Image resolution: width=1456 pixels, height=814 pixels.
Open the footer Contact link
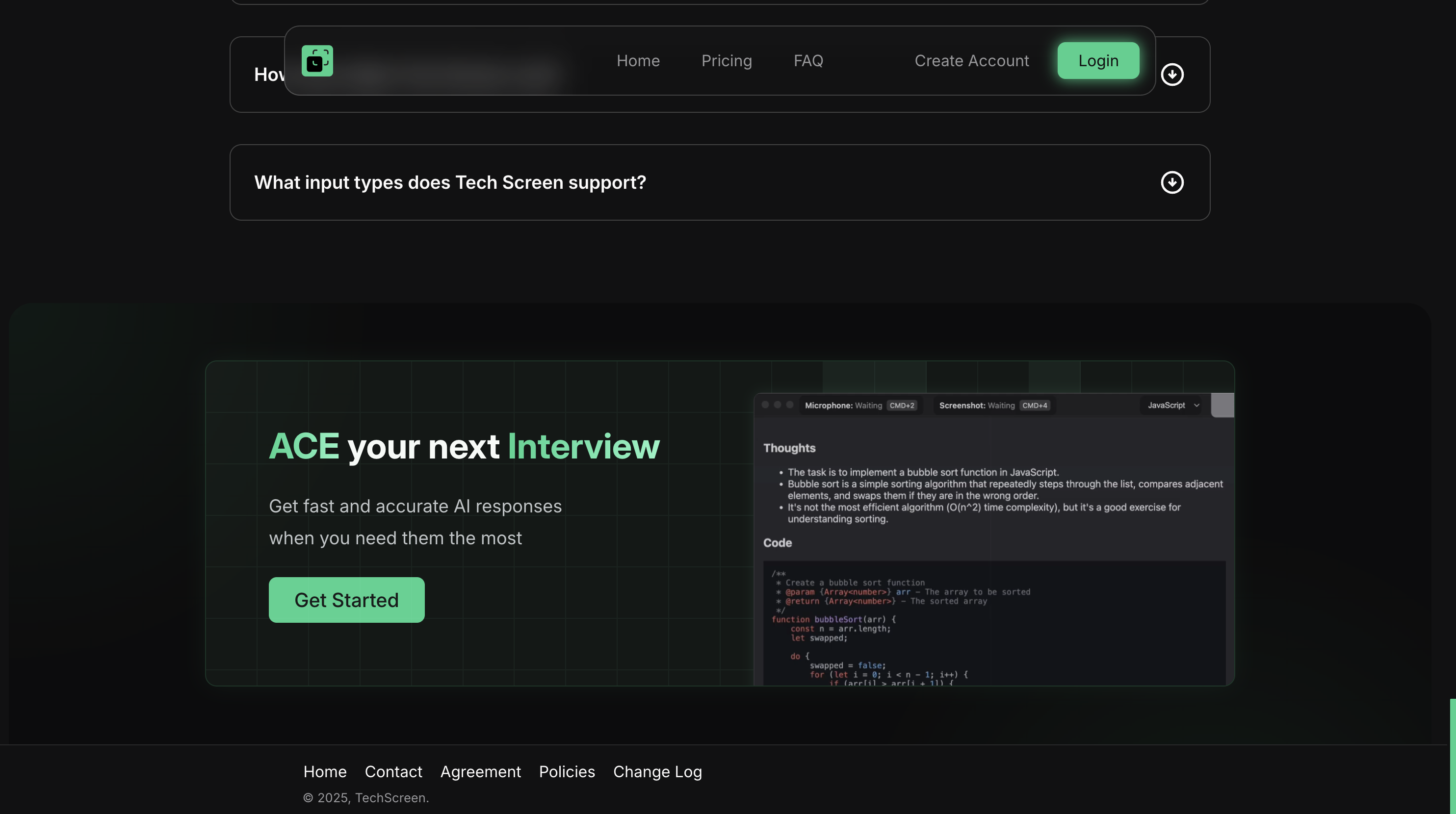coord(393,772)
